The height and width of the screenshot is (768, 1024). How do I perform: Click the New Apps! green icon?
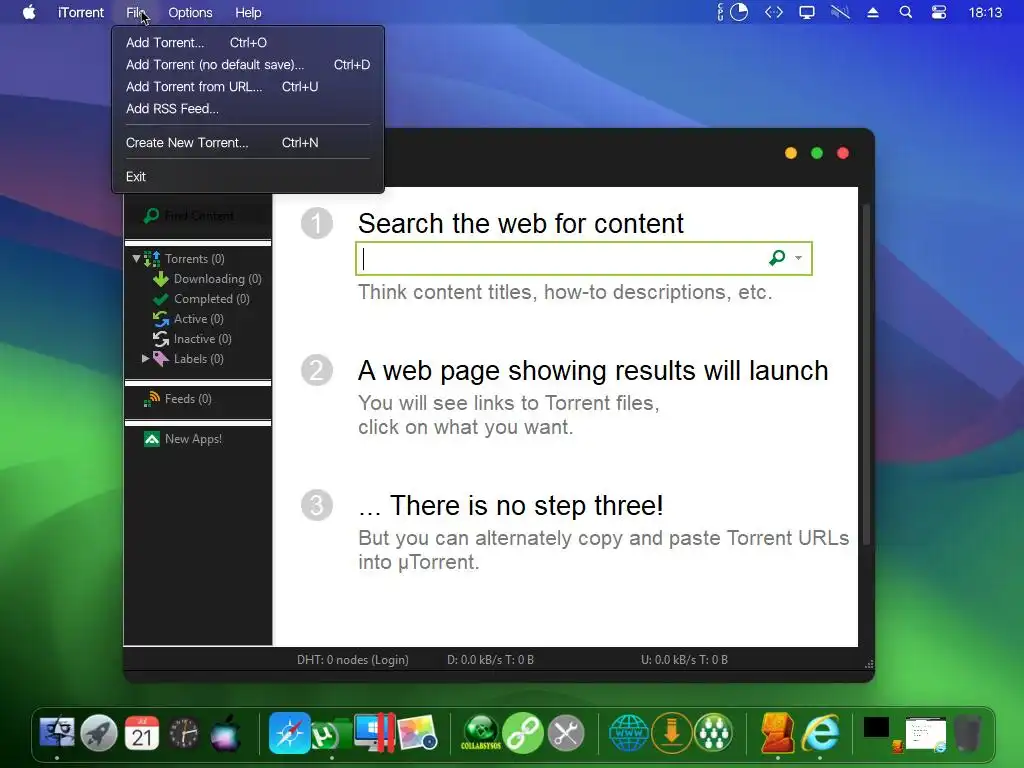click(152, 439)
